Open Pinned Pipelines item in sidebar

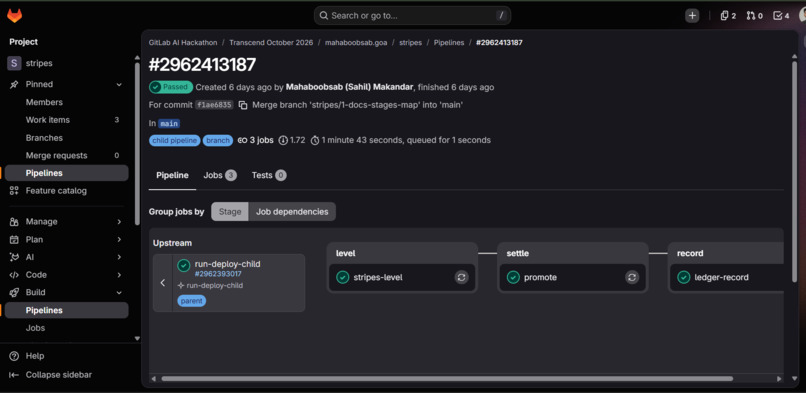(67, 173)
